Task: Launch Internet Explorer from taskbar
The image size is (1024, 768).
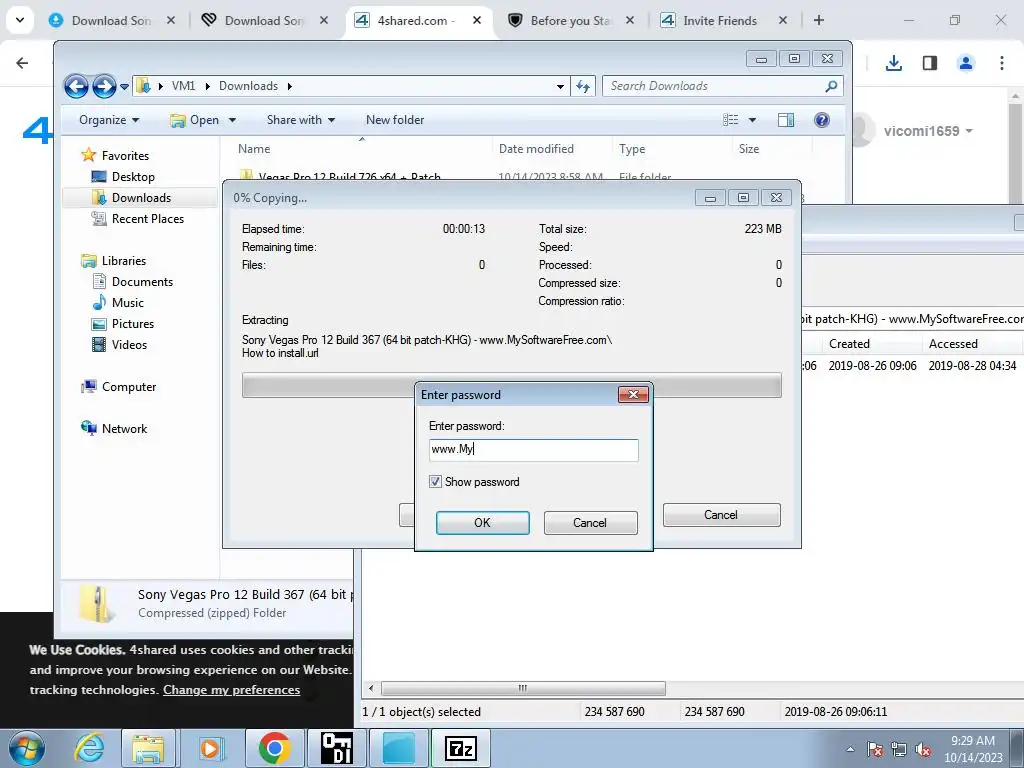Action: tap(89, 748)
